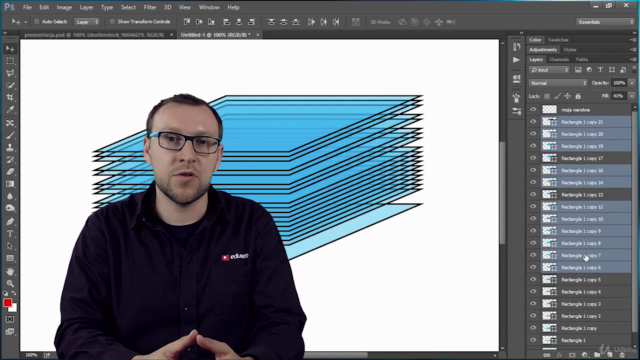The height and width of the screenshot is (360, 640).
Task: Select the Crop tool
Action: pyautogui.click(x=10, y=98)
